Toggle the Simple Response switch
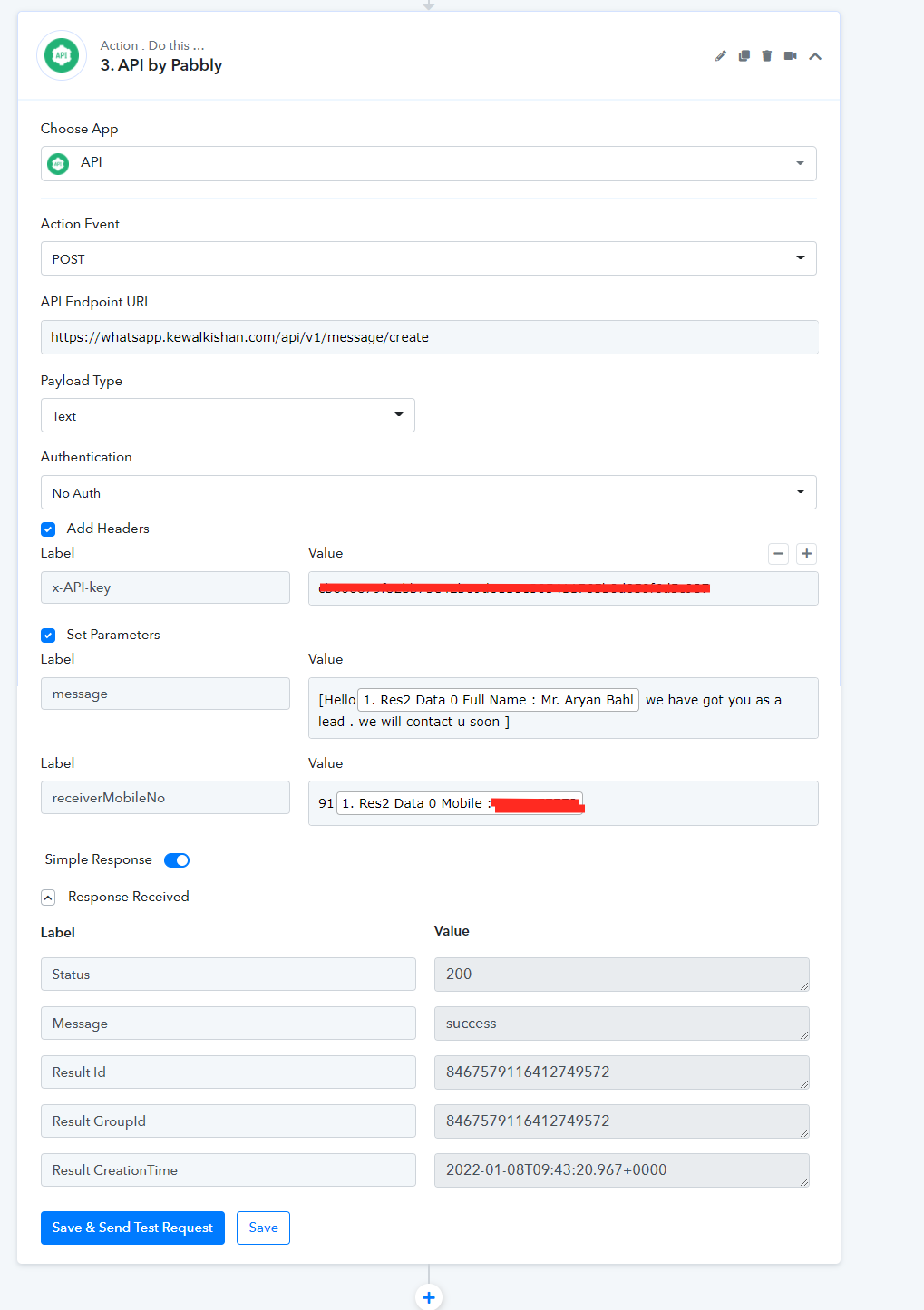 pyautogui.click(x=177, y=860)
